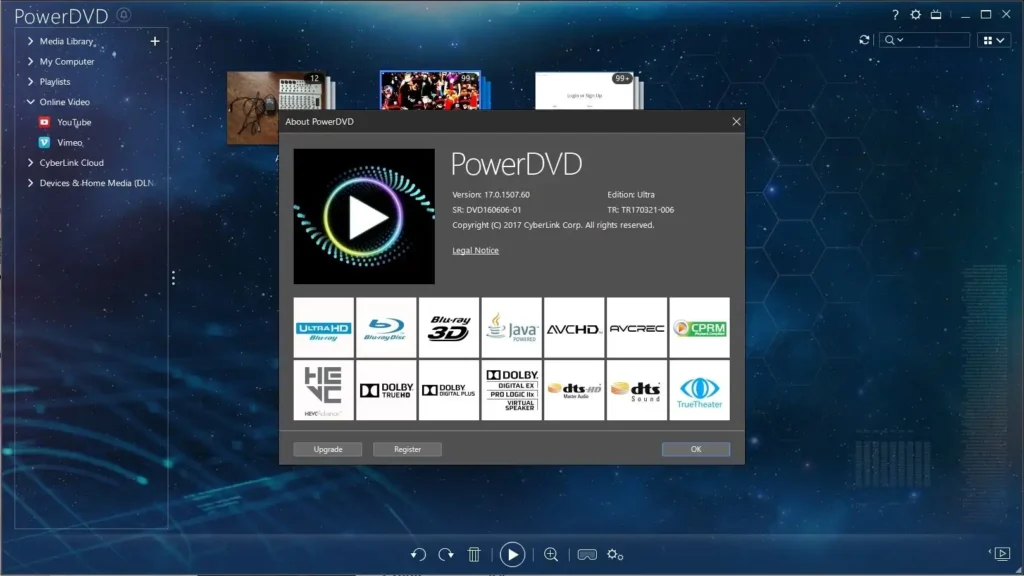Click the AVCHD logo tile
The image size is (1024, 576).
click(x=574, y=328)
